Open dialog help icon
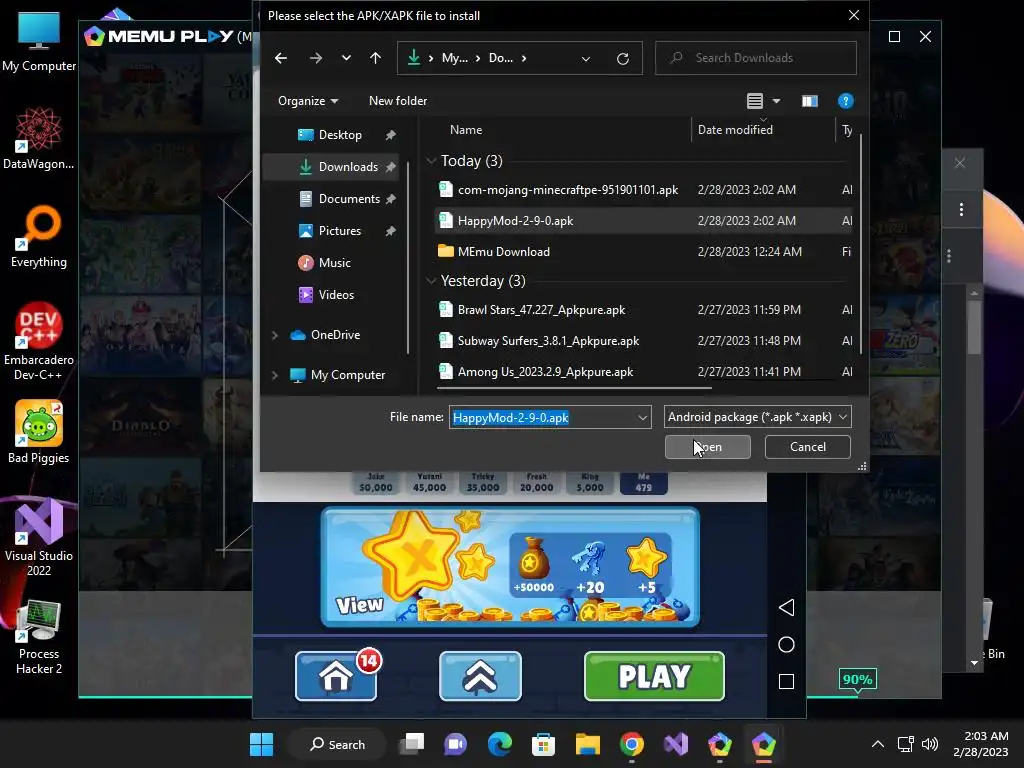This screenshot has width=1024, height=768. tap(846, 101)
